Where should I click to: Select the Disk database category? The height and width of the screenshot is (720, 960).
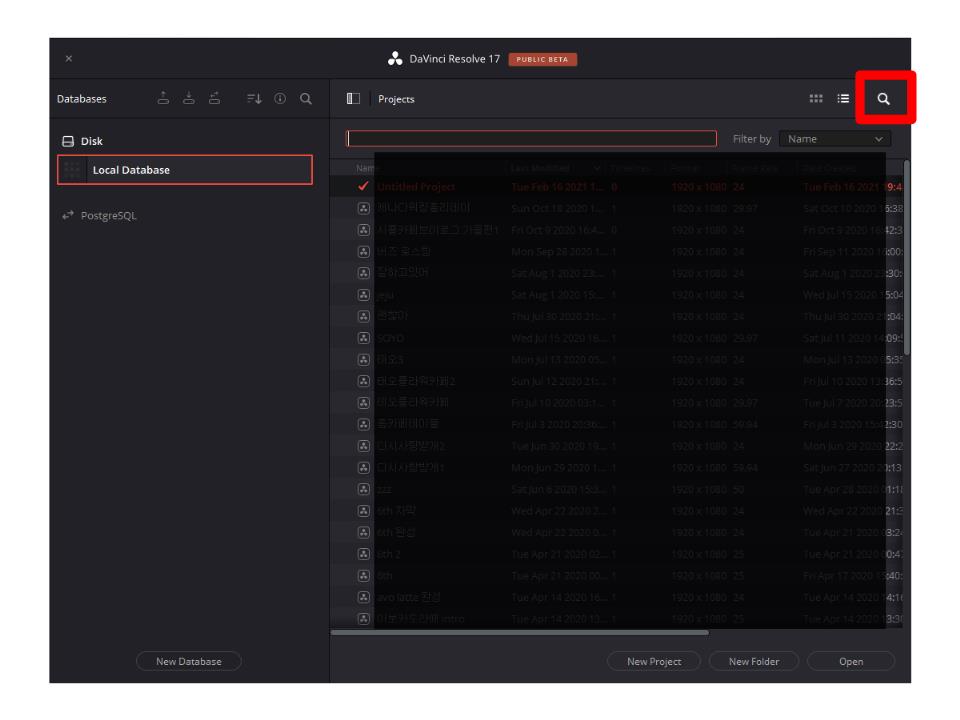[91, 141]
